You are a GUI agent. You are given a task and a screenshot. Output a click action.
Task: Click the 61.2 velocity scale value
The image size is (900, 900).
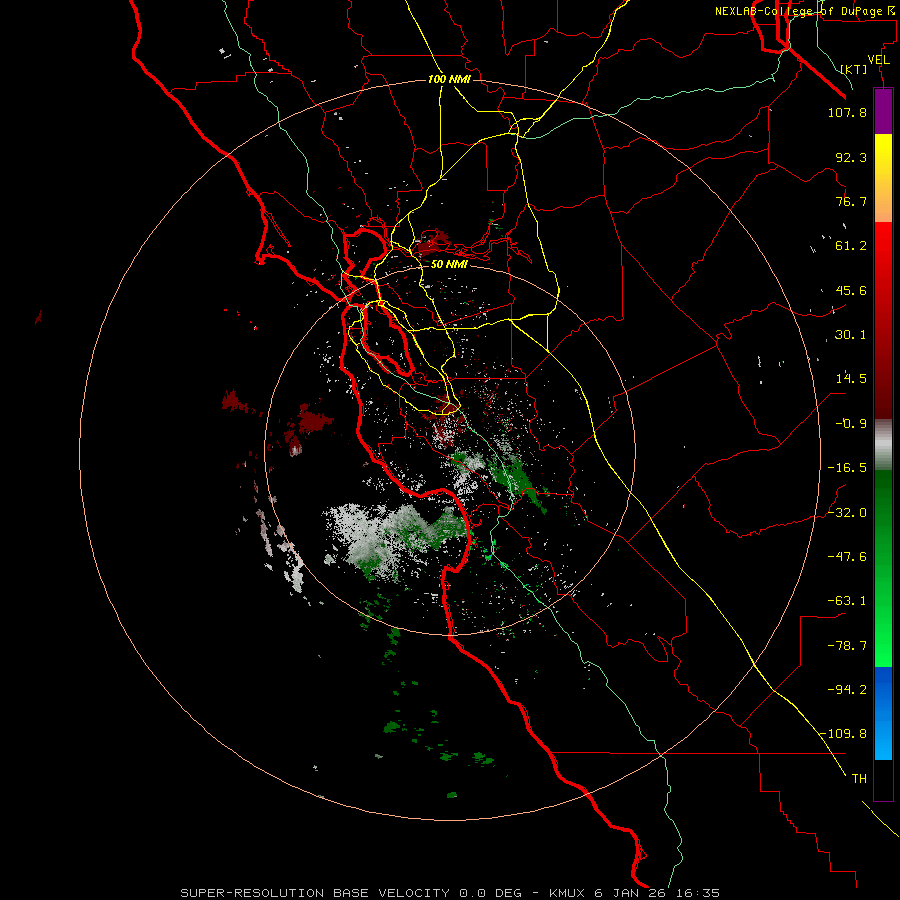pyautogui.click(x=851, y=246)
